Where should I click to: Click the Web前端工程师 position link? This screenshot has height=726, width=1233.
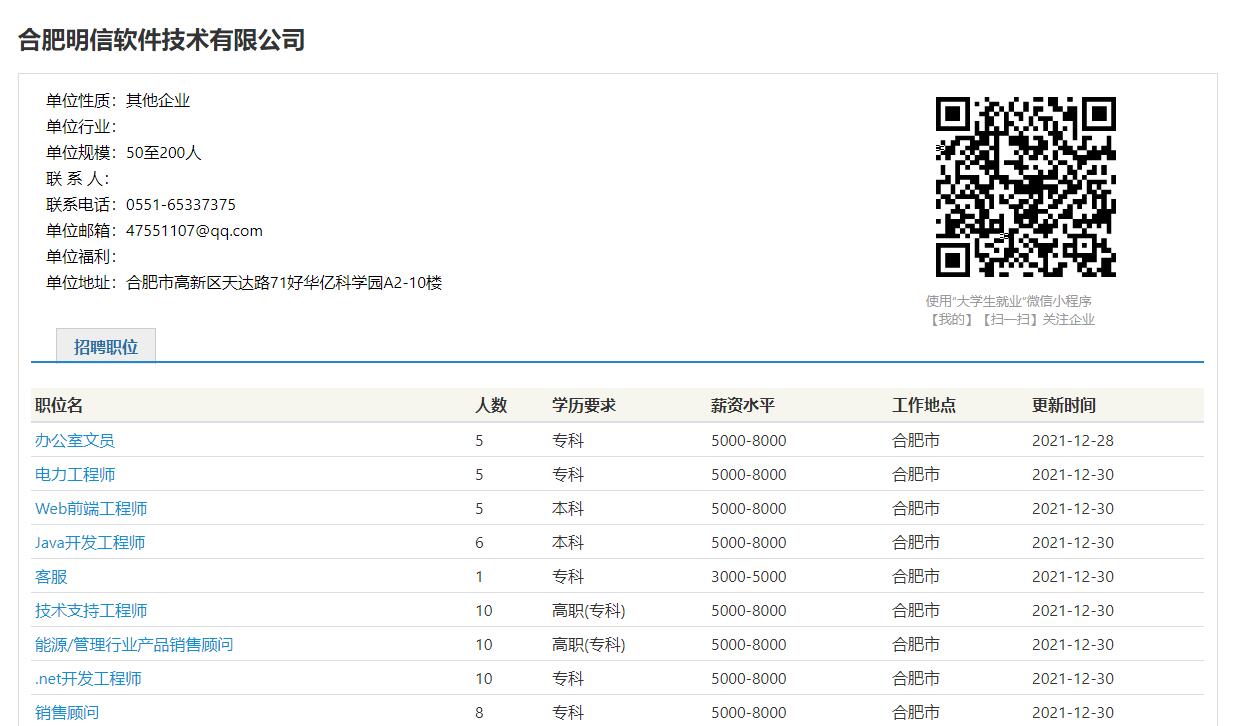coord(91,508)
